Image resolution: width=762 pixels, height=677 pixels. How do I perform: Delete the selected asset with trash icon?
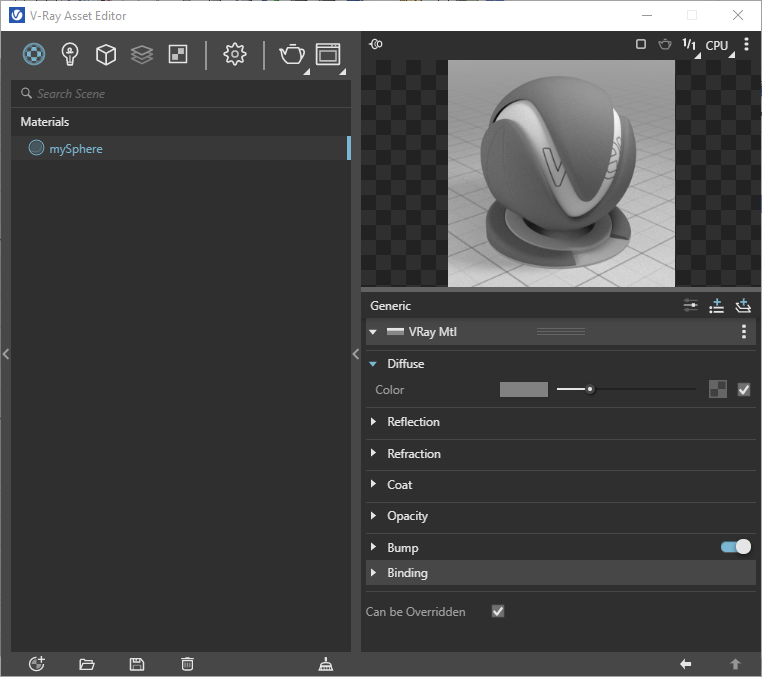tap(188, 664)
